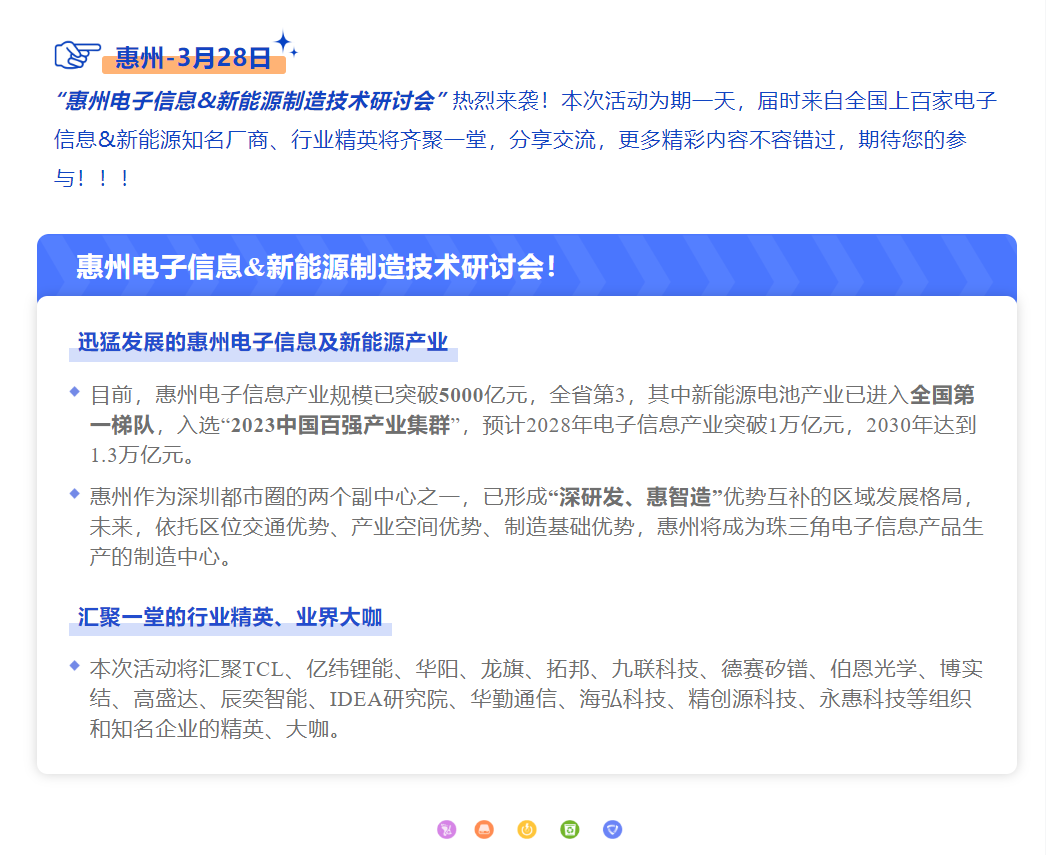1046x855 pixels.
Task: Click the pointing hand icon
Action: 77,54
